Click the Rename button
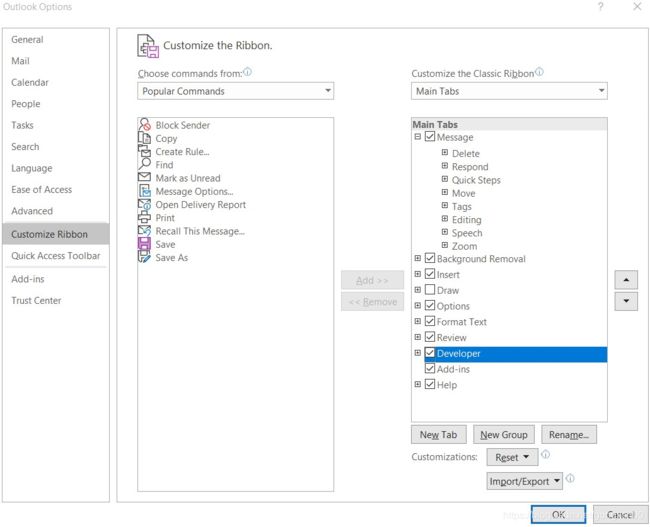The image size is (650, 527). (x=569, y=435)
